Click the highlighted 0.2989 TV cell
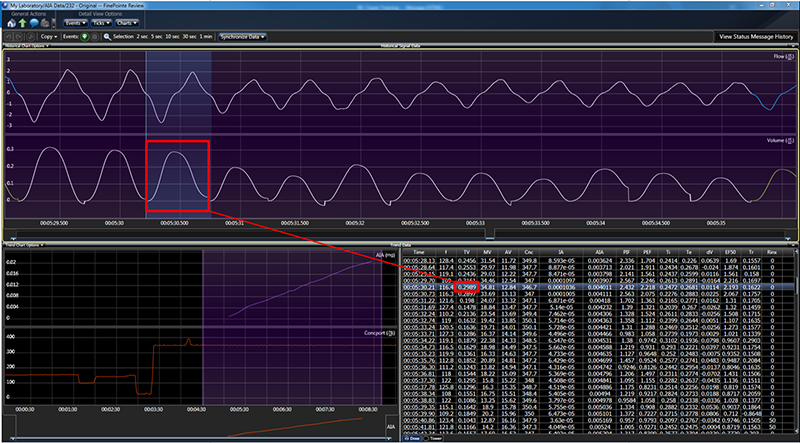Image resolution: width=800 pixels, height=443 pixels. (x=467, y=287)
